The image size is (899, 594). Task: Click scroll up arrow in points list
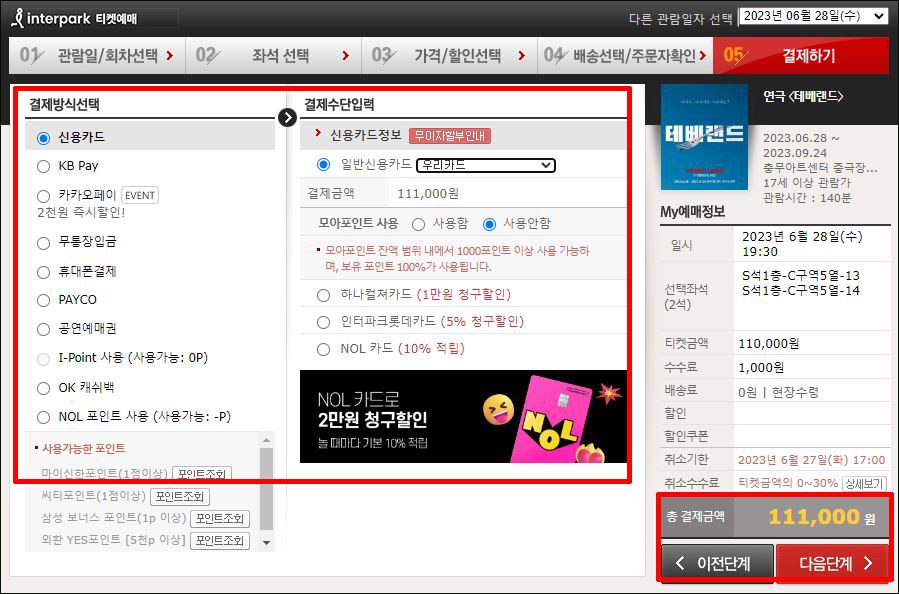266,440
